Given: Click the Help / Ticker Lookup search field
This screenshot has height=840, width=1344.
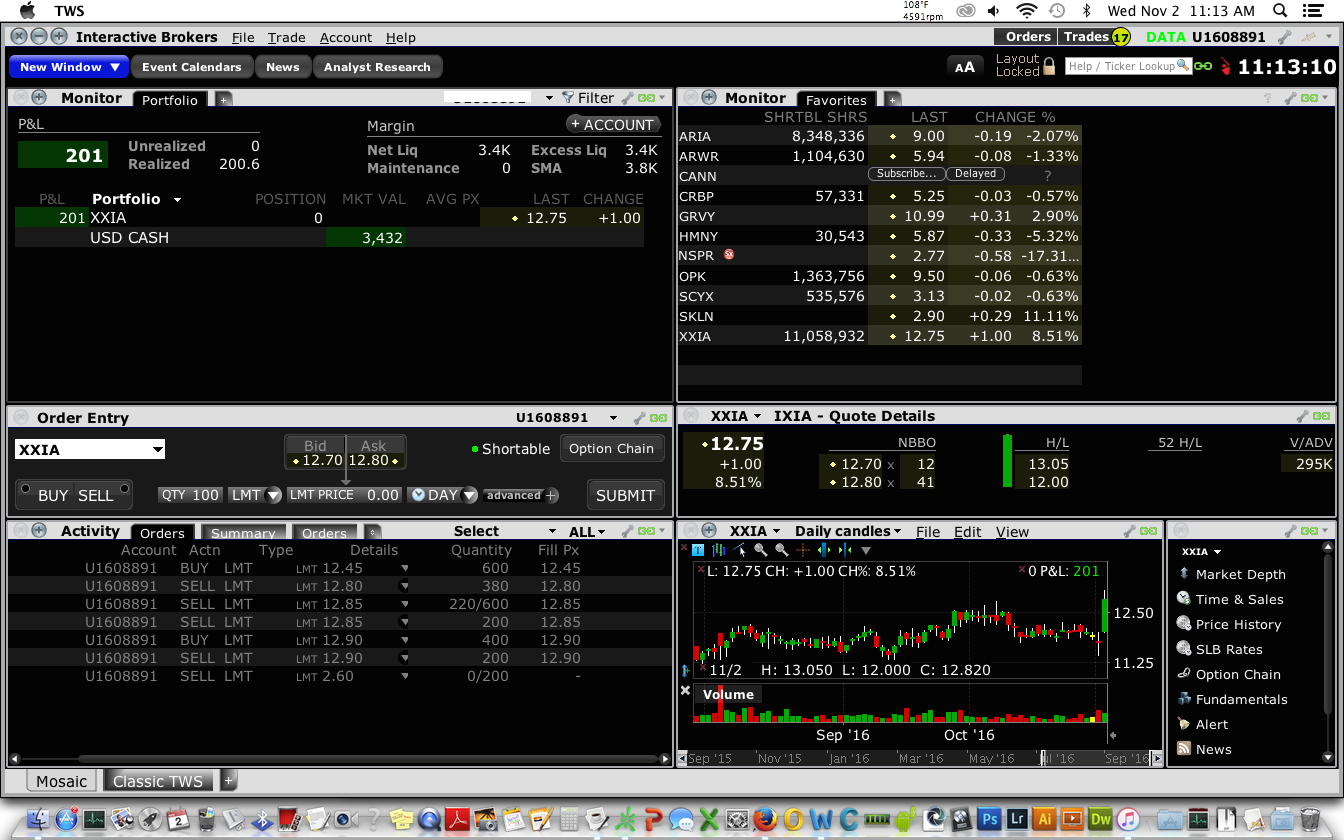Looking at the screenshot, I should click(1128, 66).
